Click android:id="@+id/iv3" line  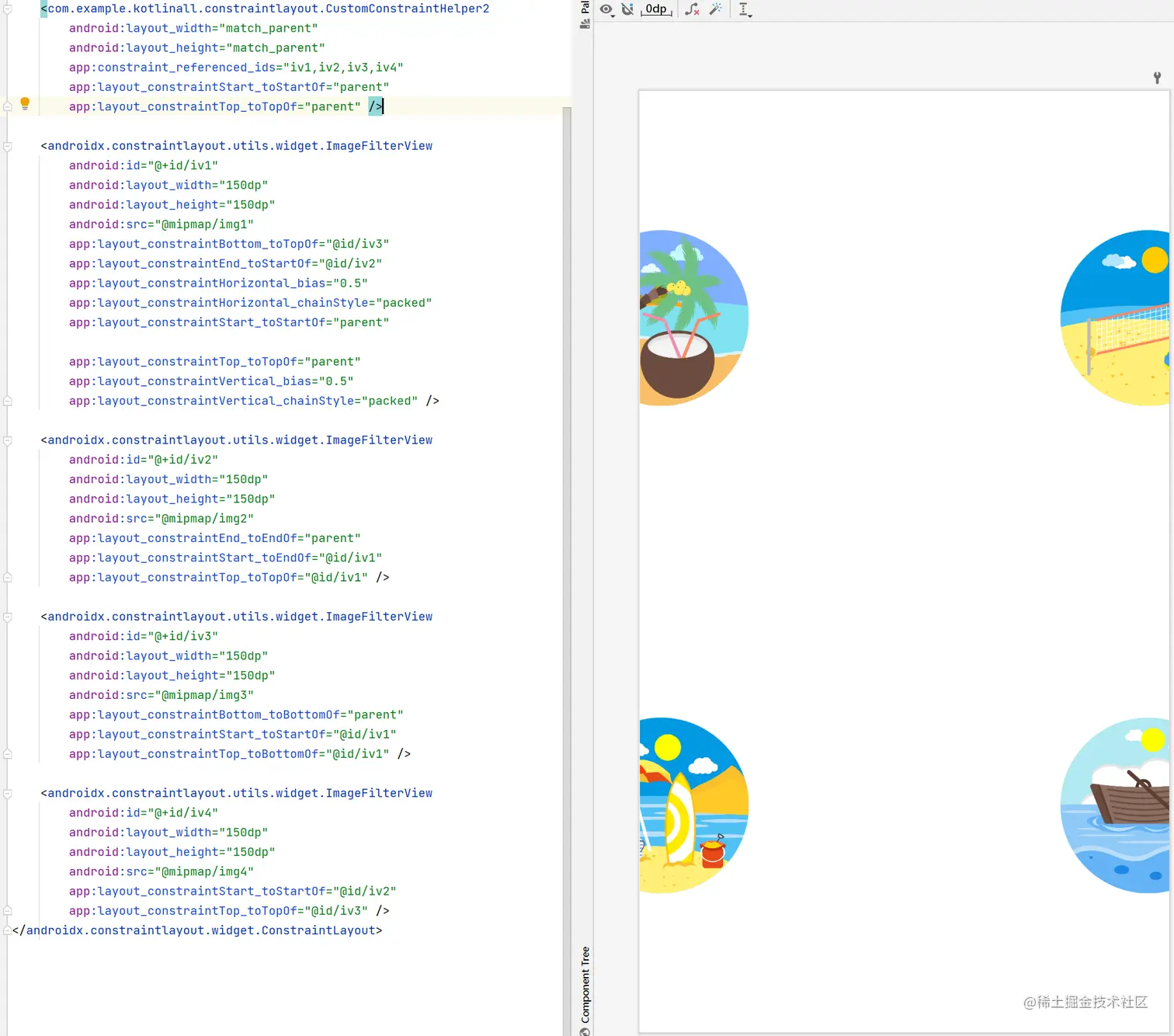pos(144,636)
